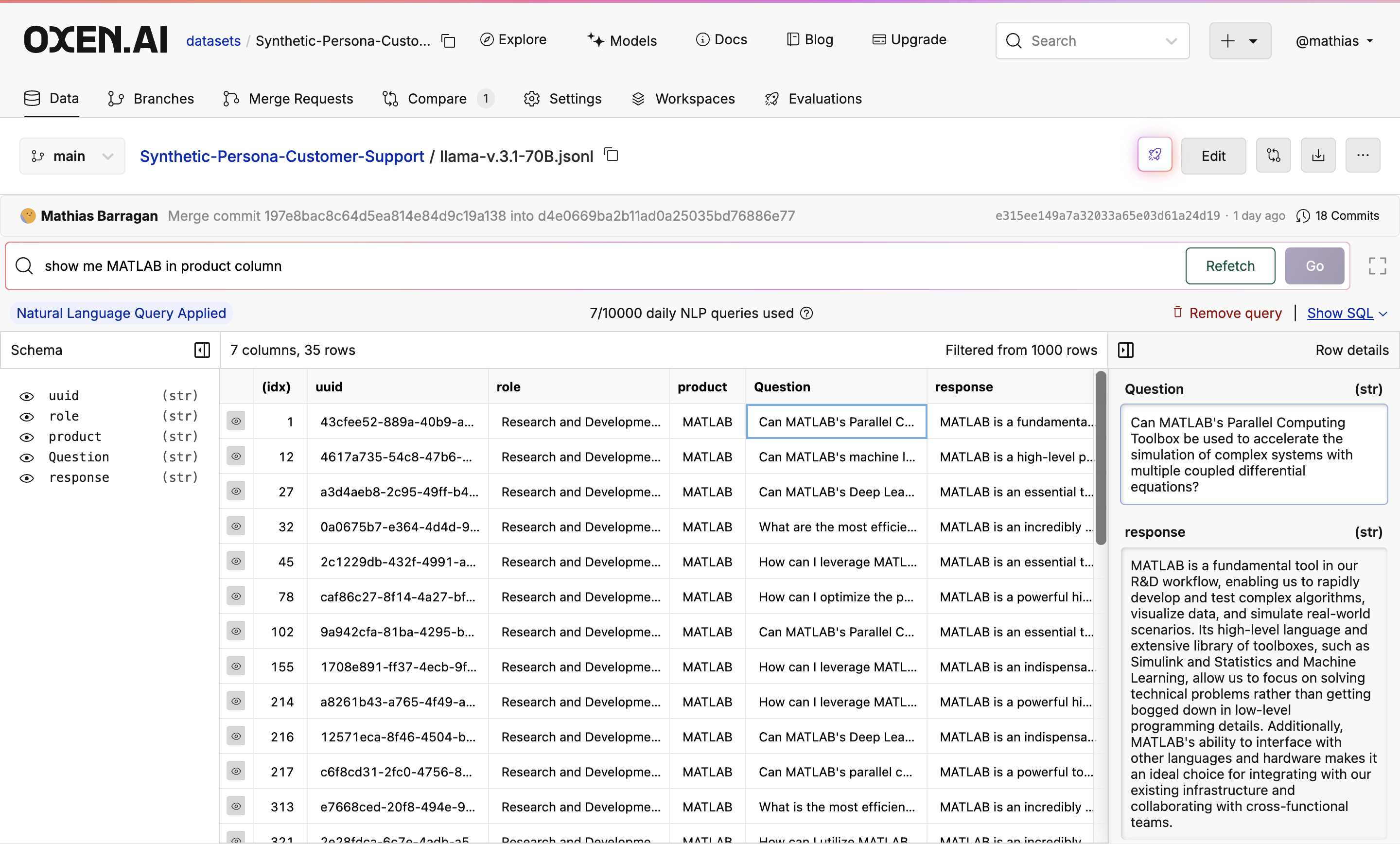This screenshot has width=1400, height=844.
Task: Open the @mathias account menu
Action: pyautogui.click(x=1333, y=41)
